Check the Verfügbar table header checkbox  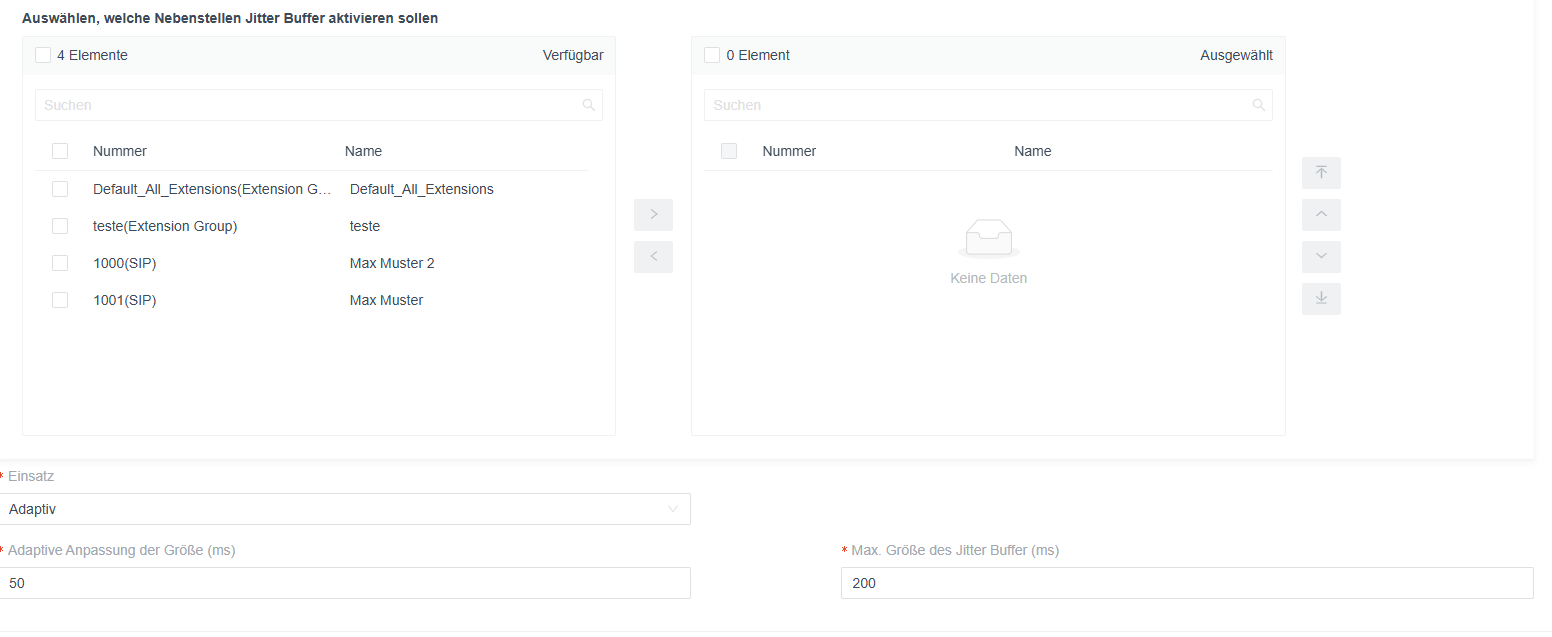[x=60, y=151]
